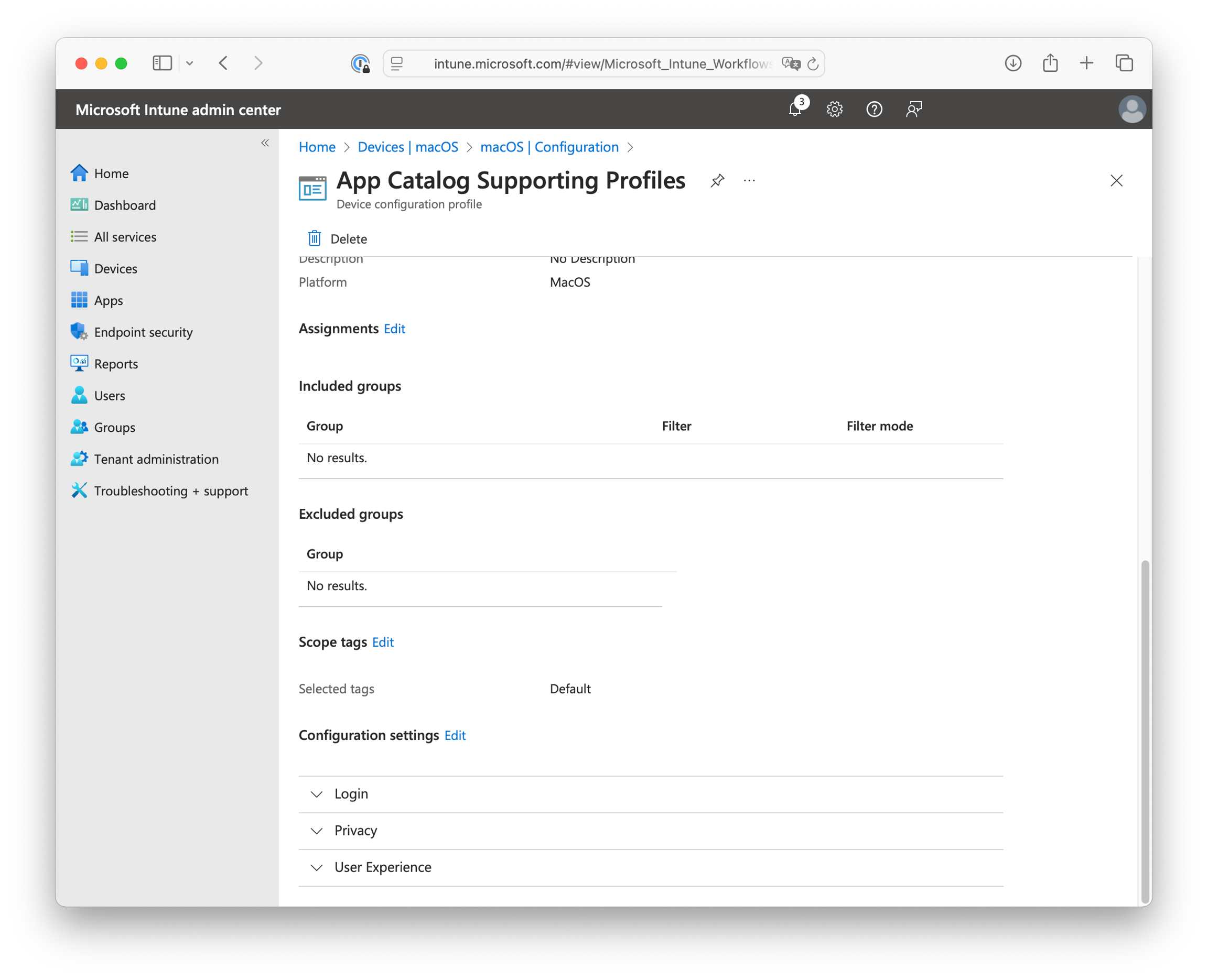
Task: Open the privacy report shield
Action: pos(360,63)
